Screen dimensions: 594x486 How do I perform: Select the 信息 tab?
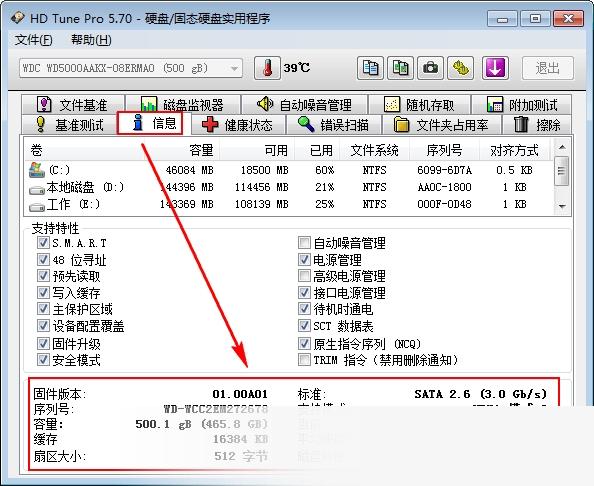coord(150,123)
